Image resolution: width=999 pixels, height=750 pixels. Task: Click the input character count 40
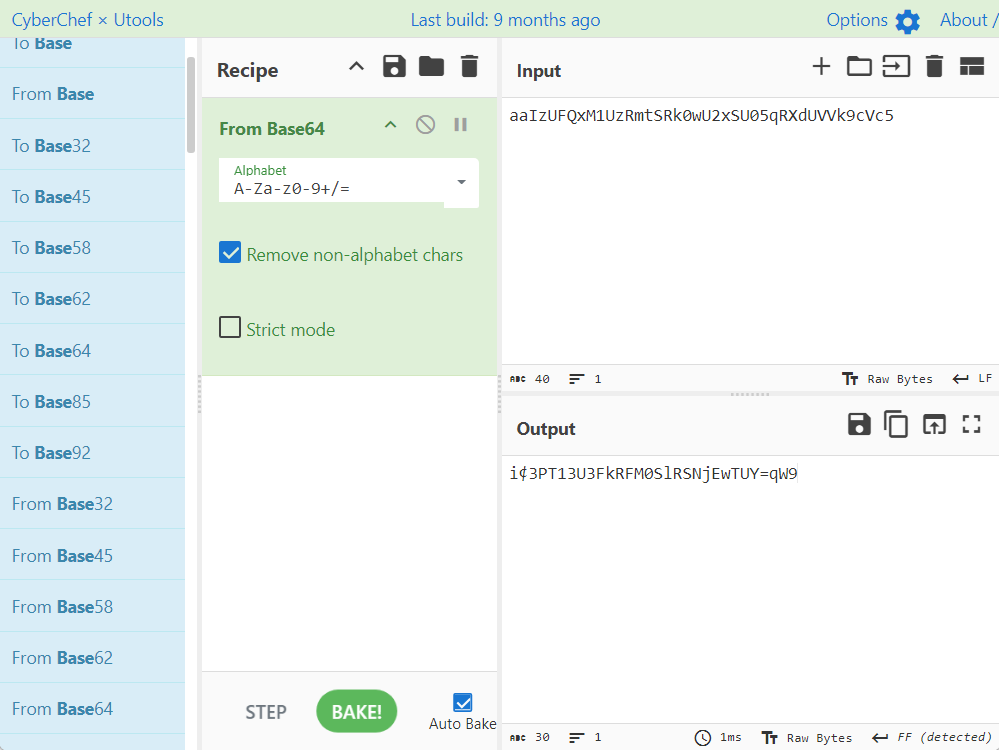529,379
